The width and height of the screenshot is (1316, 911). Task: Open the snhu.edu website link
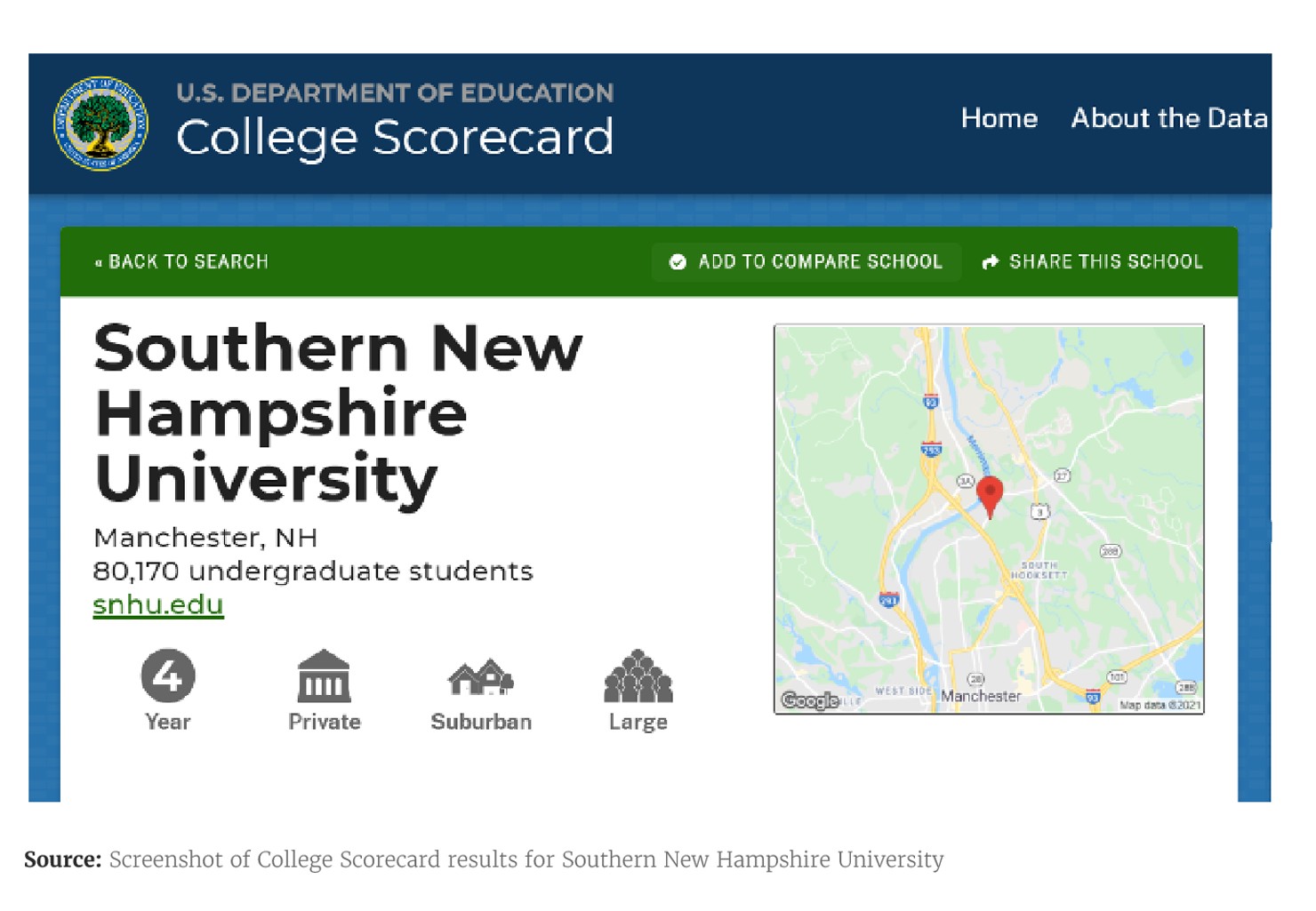[x=157, y=604]
